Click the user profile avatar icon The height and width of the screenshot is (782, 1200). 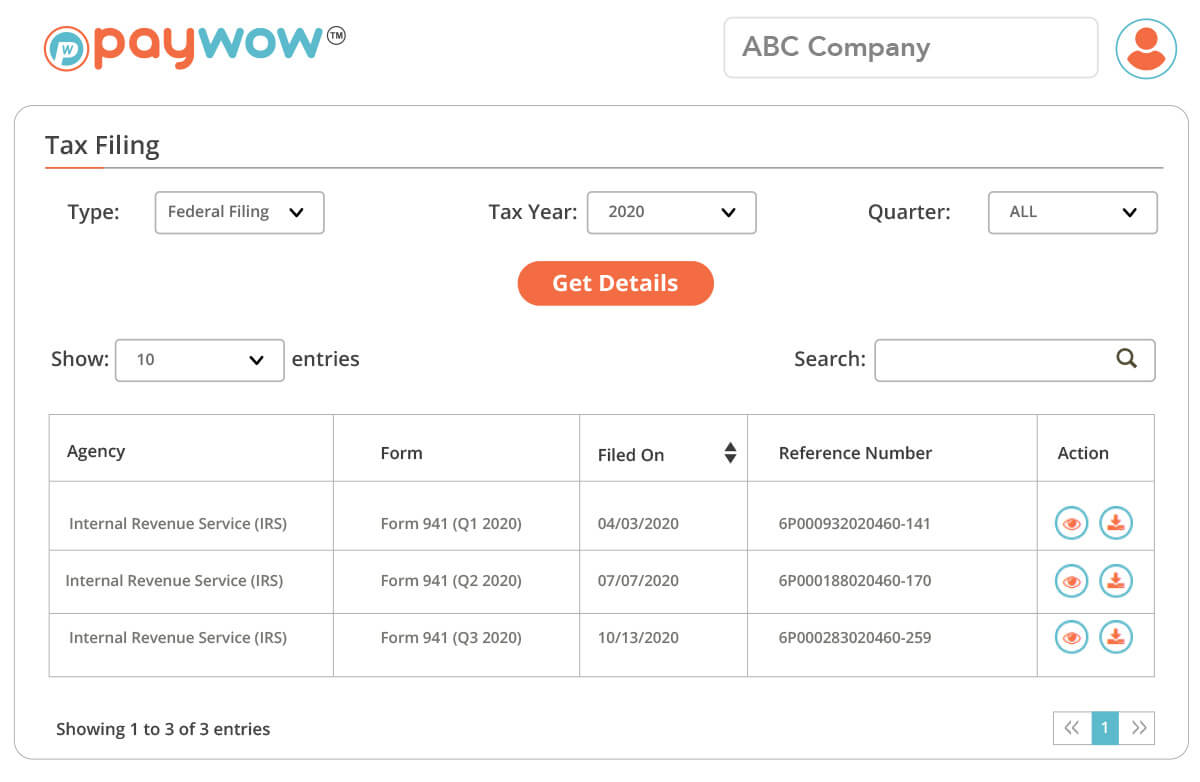[1146, 48]
